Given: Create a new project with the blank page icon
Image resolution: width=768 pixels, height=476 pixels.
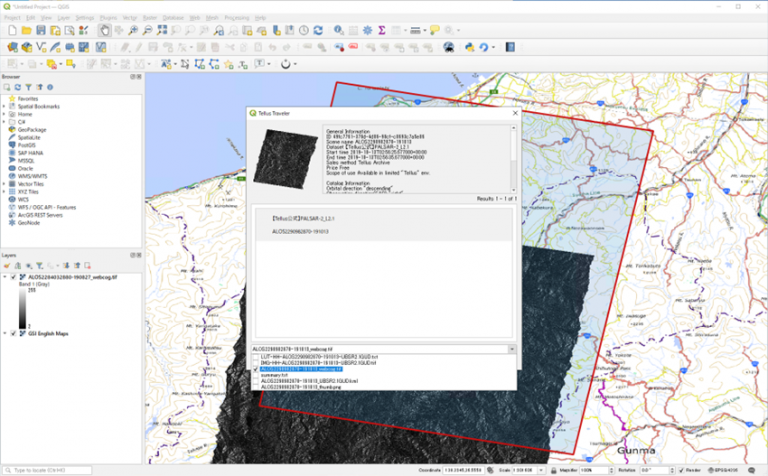Looking at the screenshot, I should pos(12,30).
